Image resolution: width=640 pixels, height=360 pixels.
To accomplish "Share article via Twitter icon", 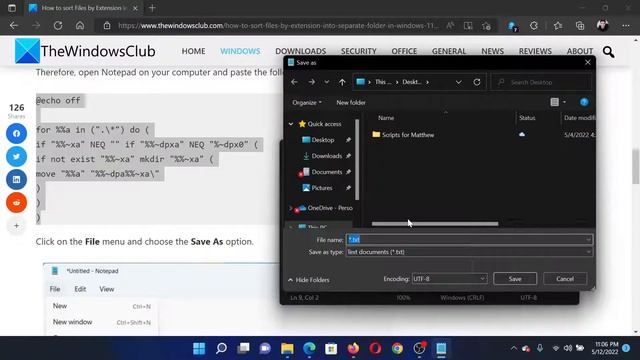I will pyautogui.click(x=16, y=156).
